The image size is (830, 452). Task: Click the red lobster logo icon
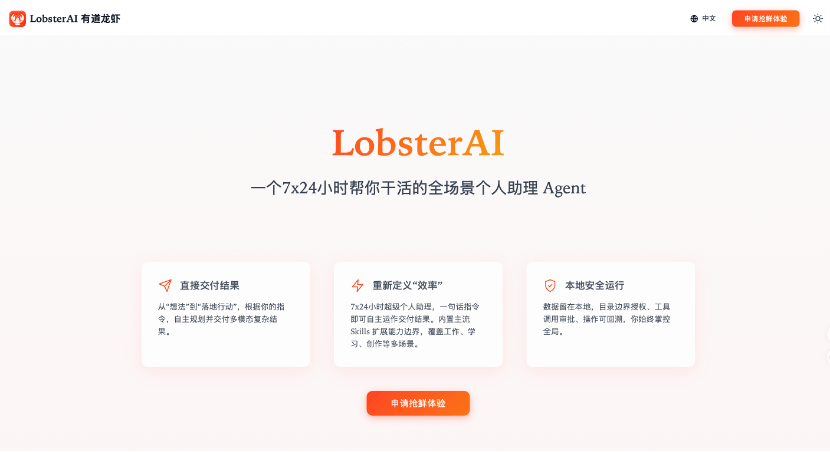pyautogui.click(x=17, y=19)
